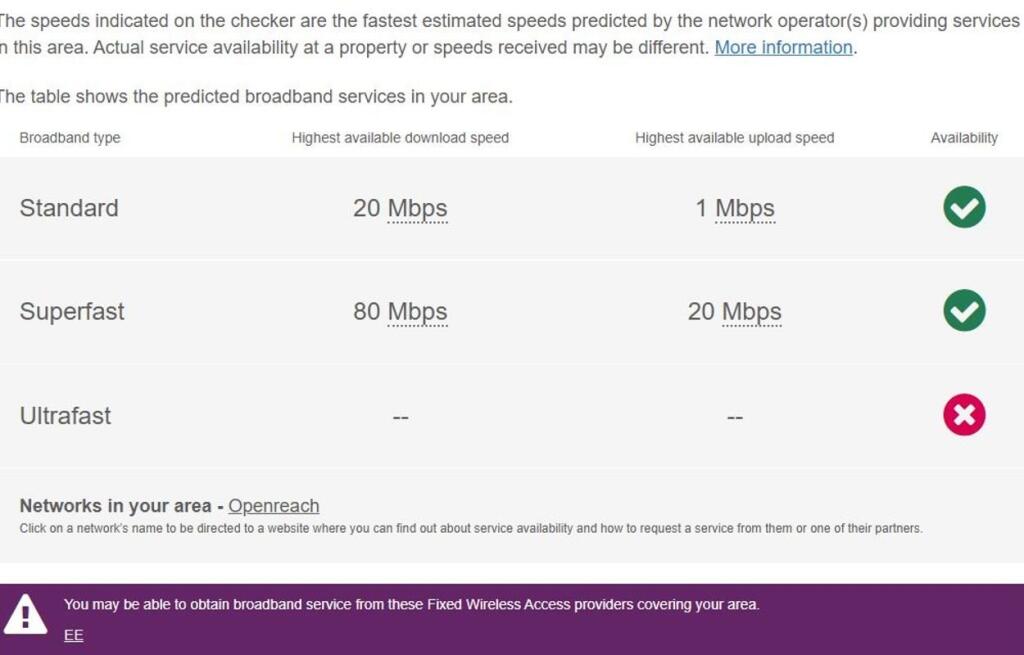This screenshot has height=655, width=1024.
Task: Select the Superfast broadband row label
Action: [72, 311]
